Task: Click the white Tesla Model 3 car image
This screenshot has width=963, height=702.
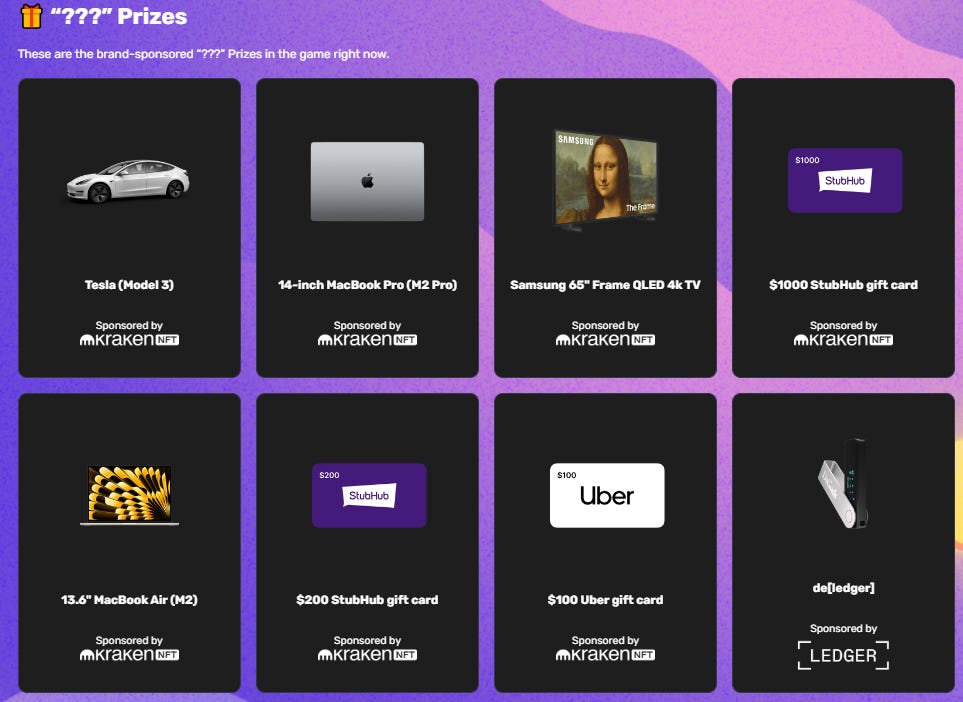Action: [x=128, y=181]
